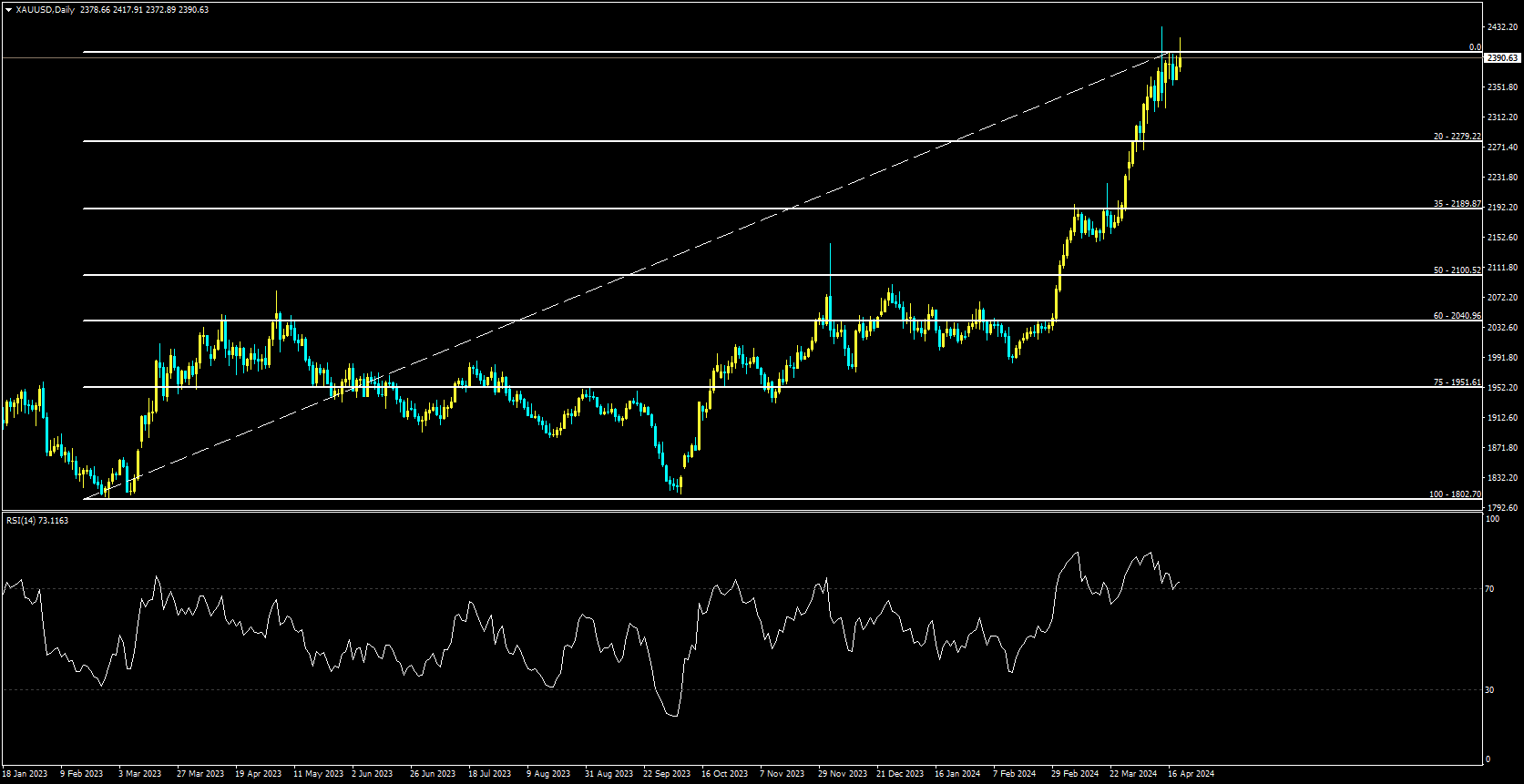Click price axis value 1792.60
Screen dimensions: 1524x784
pos(1502,508)
